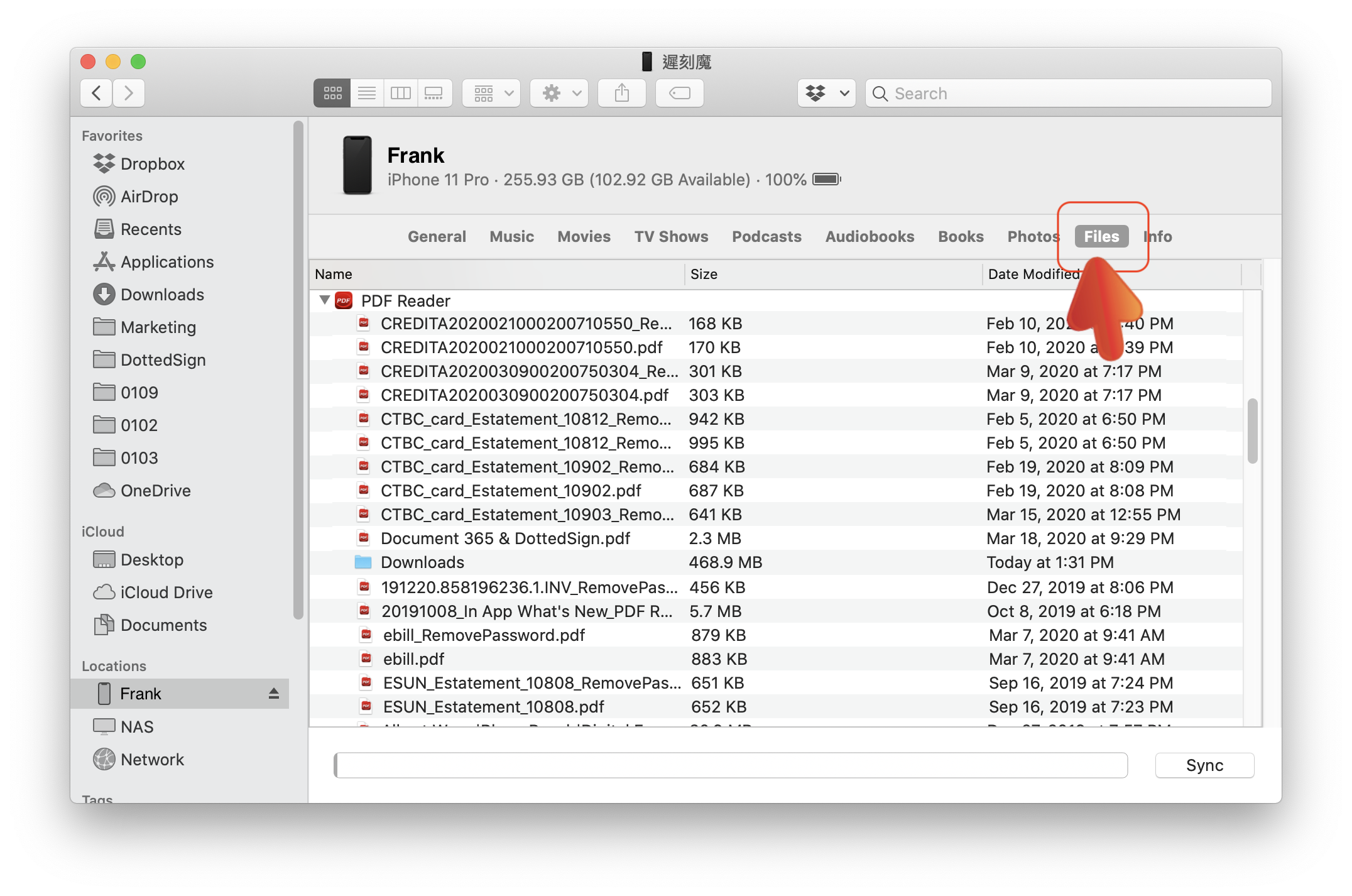Select Document 365 & DottedSign.pdf
This screenshot has width=1352, height=896.
click(x=776, y=538)
